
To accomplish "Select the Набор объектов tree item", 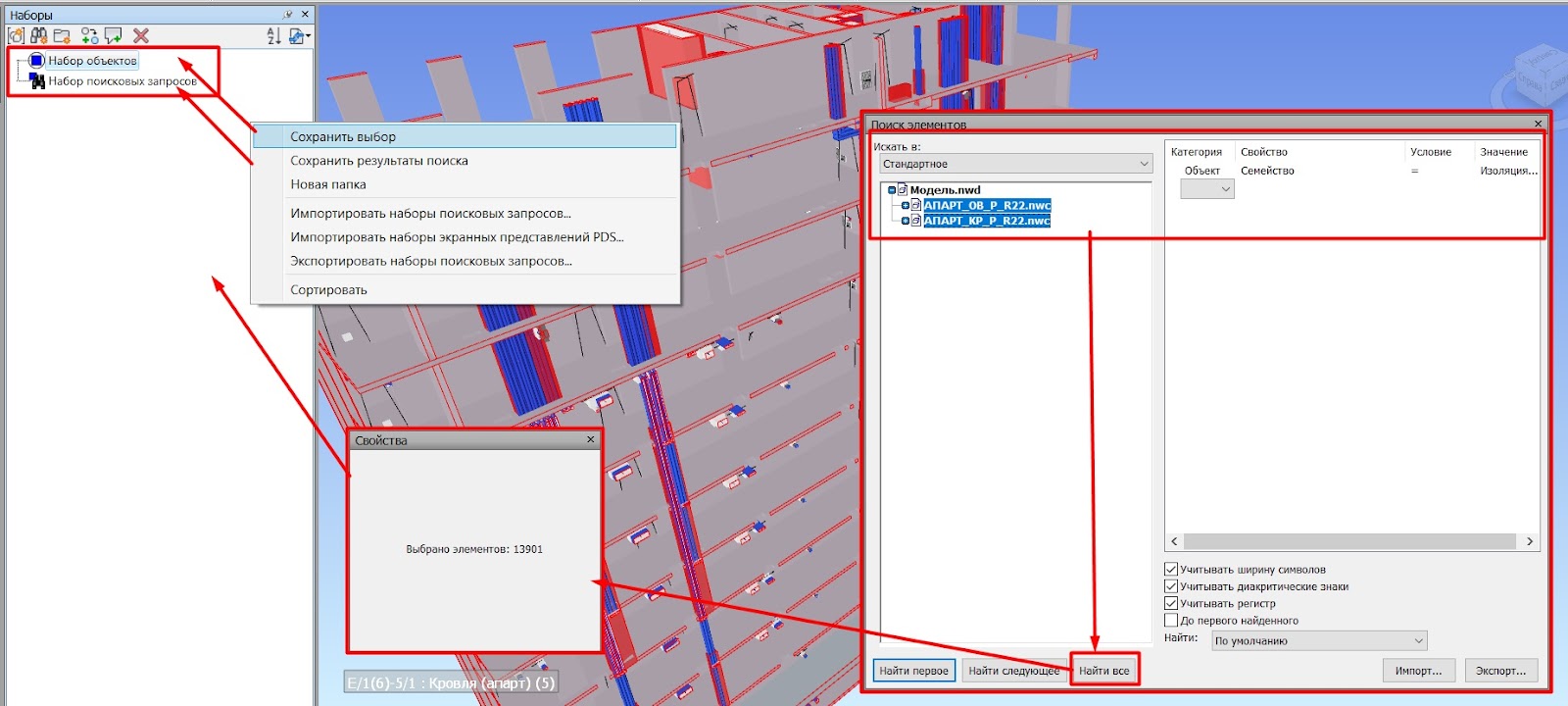I will 93,61.
